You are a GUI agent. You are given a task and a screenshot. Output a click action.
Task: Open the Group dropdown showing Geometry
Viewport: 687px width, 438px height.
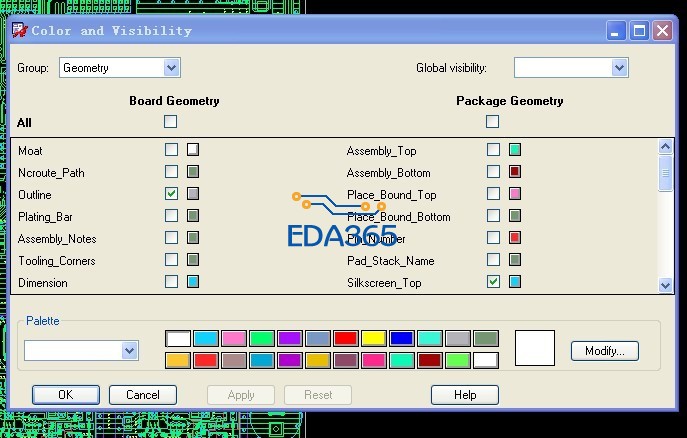tap(120, 67)
